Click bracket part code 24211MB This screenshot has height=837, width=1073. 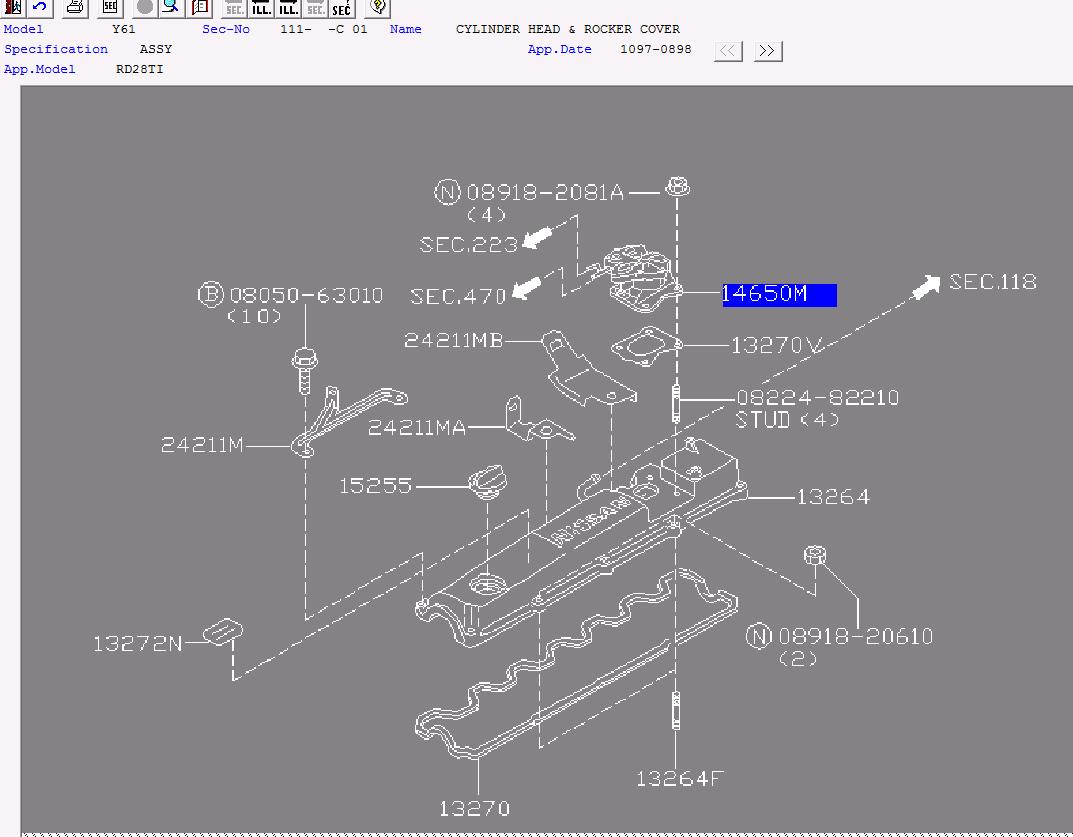tap(454, 340)
